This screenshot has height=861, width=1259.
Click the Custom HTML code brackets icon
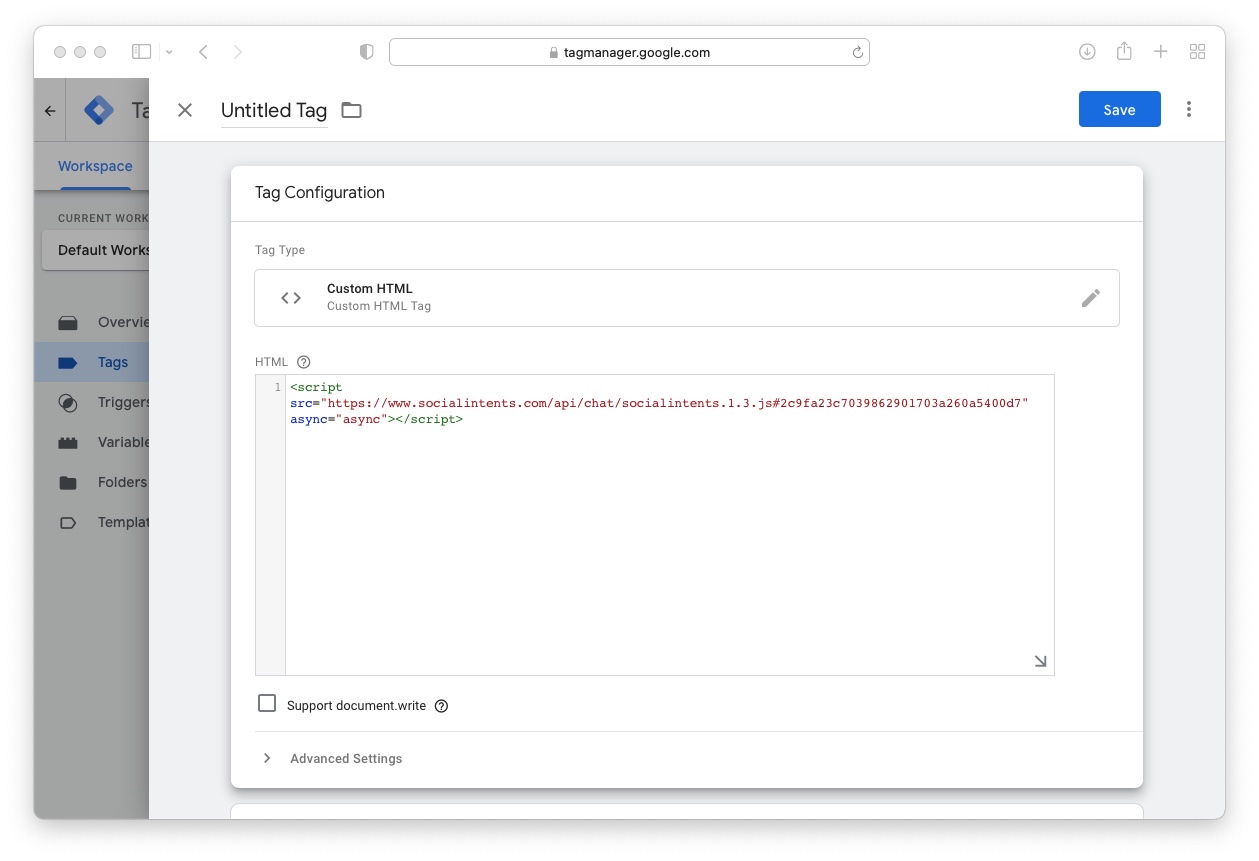pos(291,298)
